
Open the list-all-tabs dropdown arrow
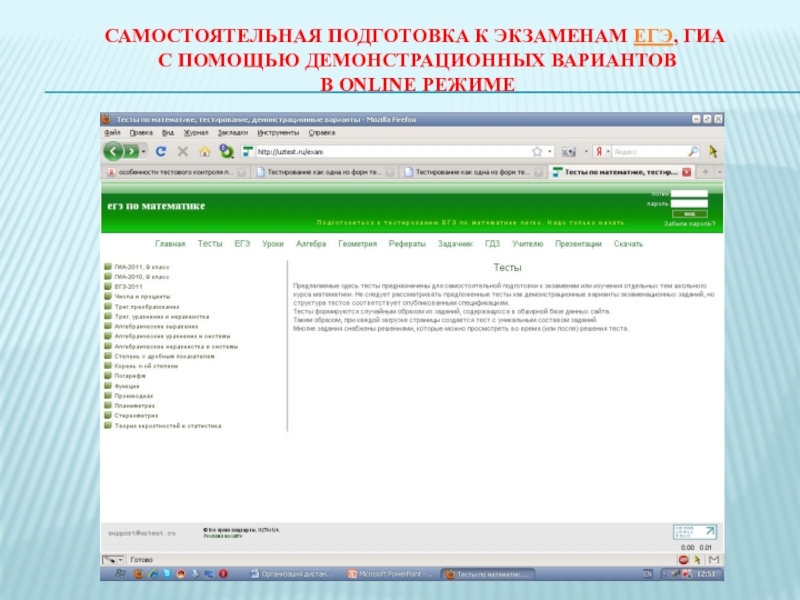(719, 172)
